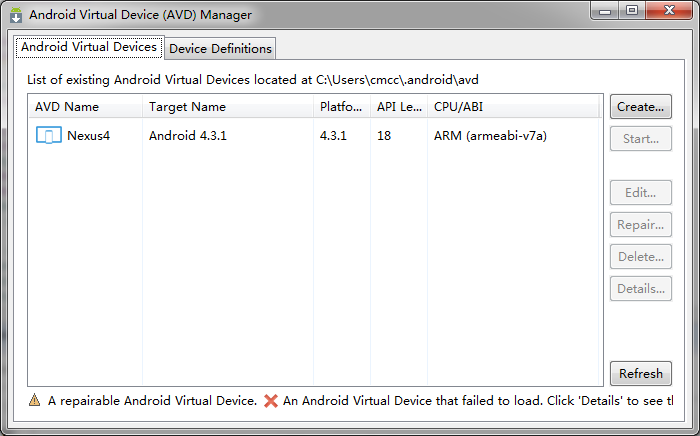Click the Details... button
The image size is (700, 436).
click(x=640, y=289)
